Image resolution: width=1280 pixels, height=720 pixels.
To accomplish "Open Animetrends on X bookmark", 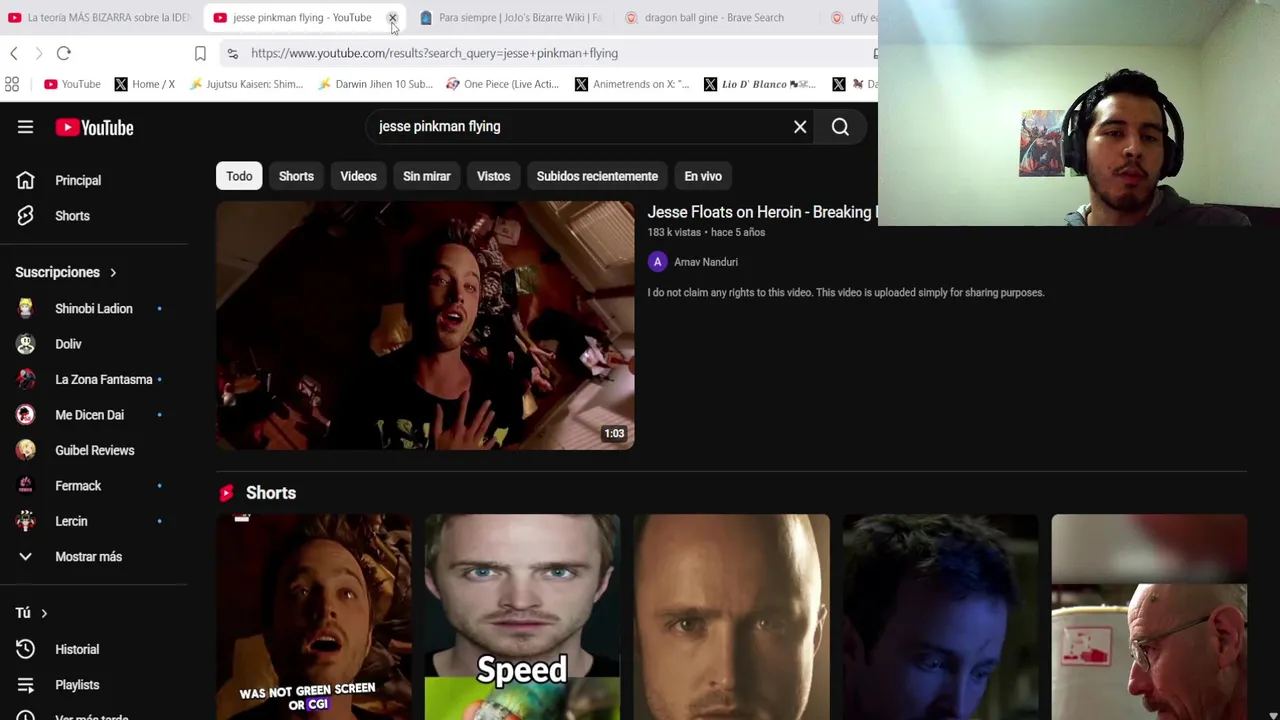I will pos(631,84).
